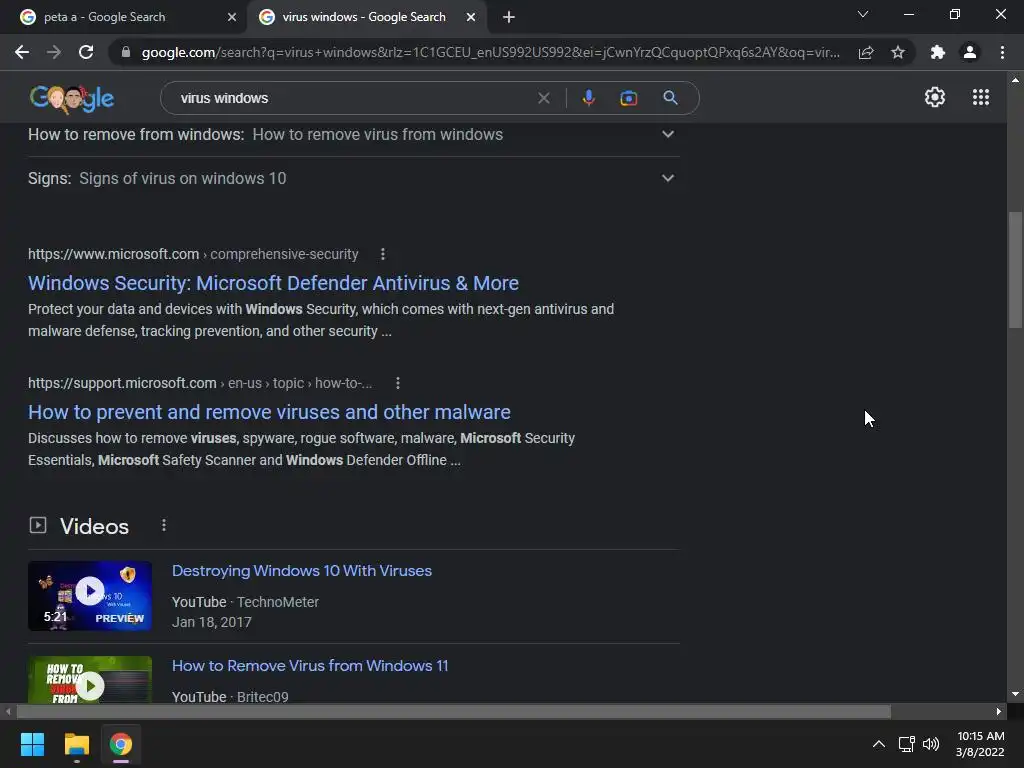Play the 5:21 video preview thumbnail
1024x768 pixels.
click(x=90, y=596)
